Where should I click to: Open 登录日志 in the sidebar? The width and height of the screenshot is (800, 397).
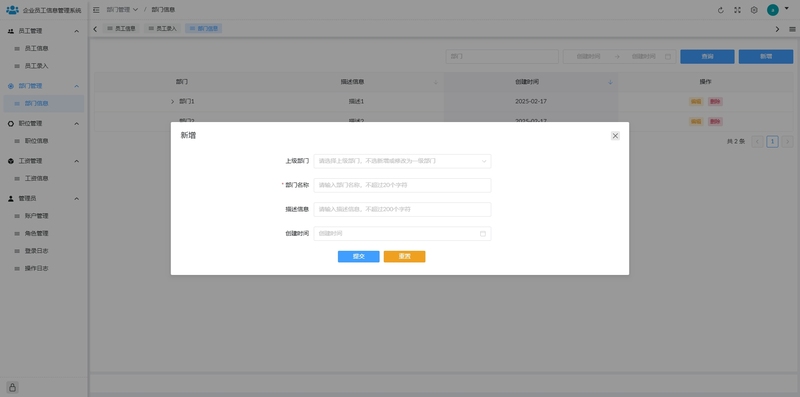(x=37, y=251)
